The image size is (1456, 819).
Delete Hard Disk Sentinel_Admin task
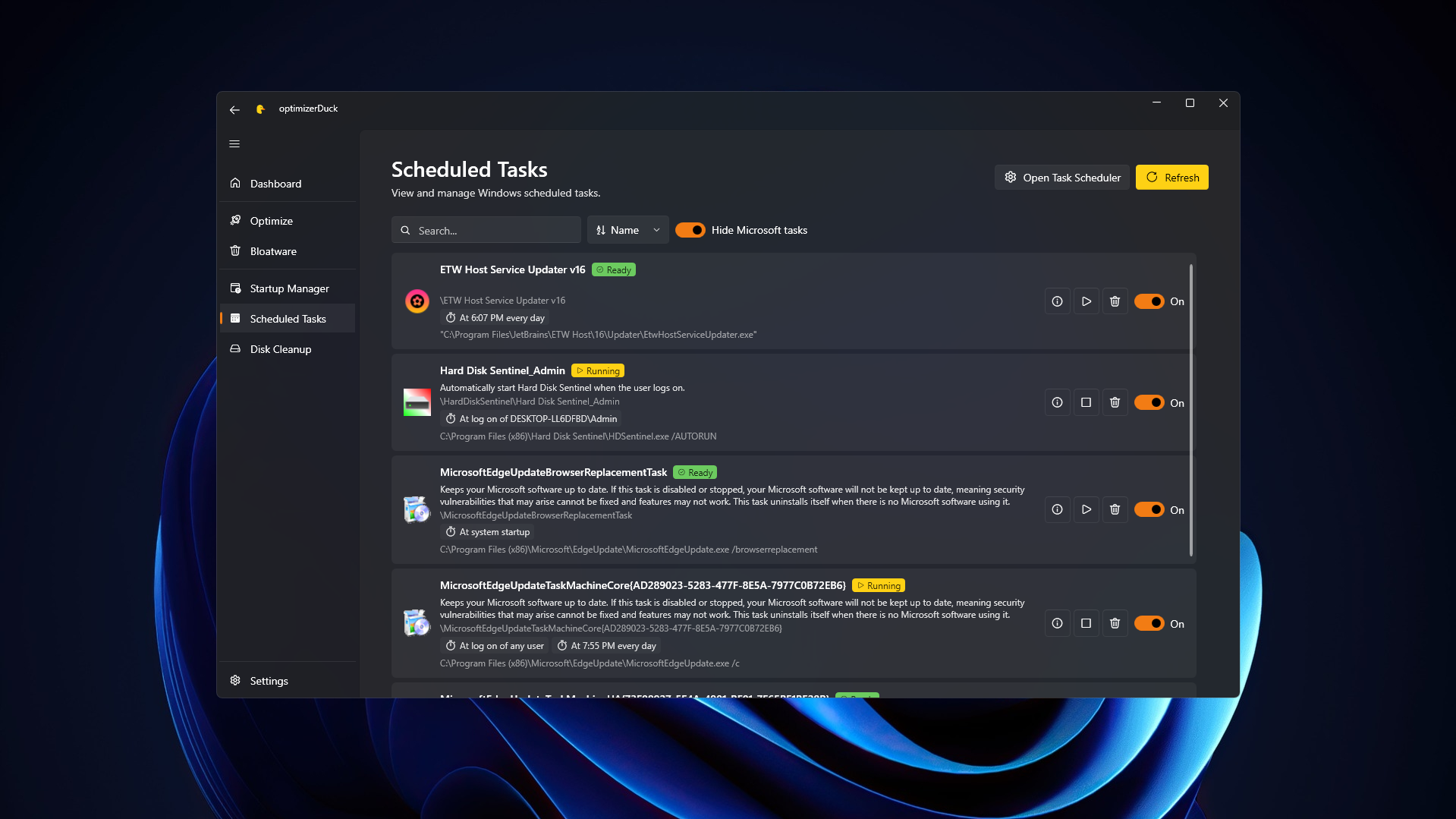[1115, 402]
